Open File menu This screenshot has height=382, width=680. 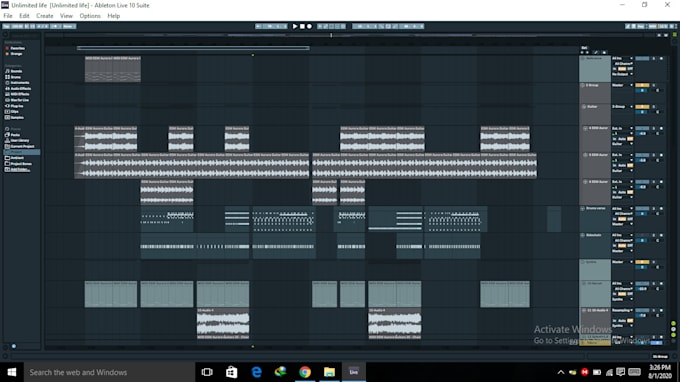point(8,16)
